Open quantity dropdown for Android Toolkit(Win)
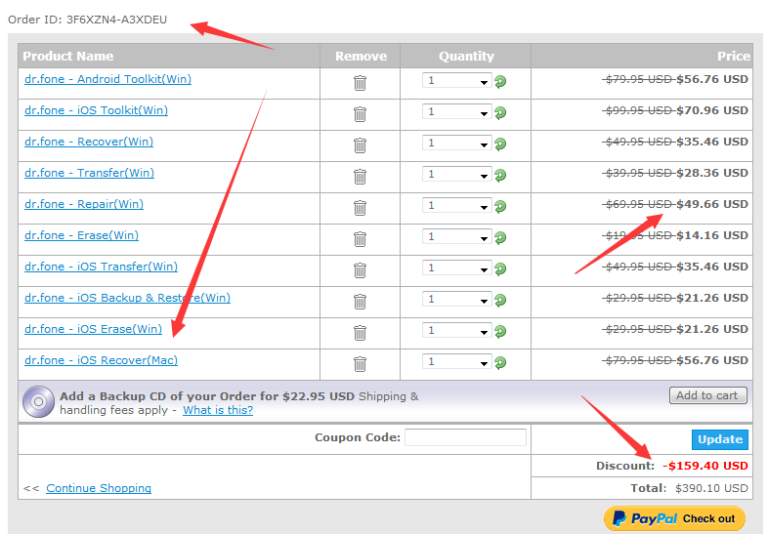The image size is (768, 534). (457, 81)
